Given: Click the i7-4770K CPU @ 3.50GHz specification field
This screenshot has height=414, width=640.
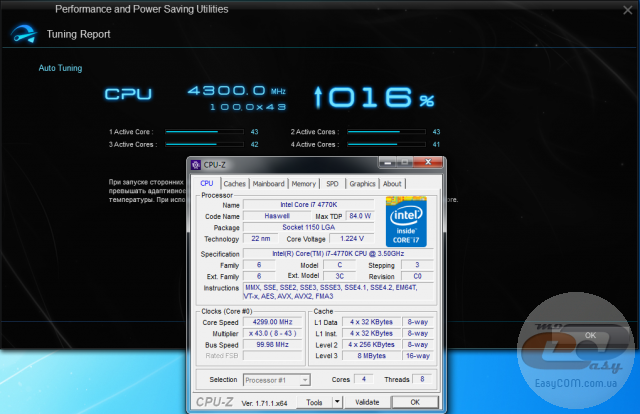Looking at the screenshot, I should click(x=338, y=254).
